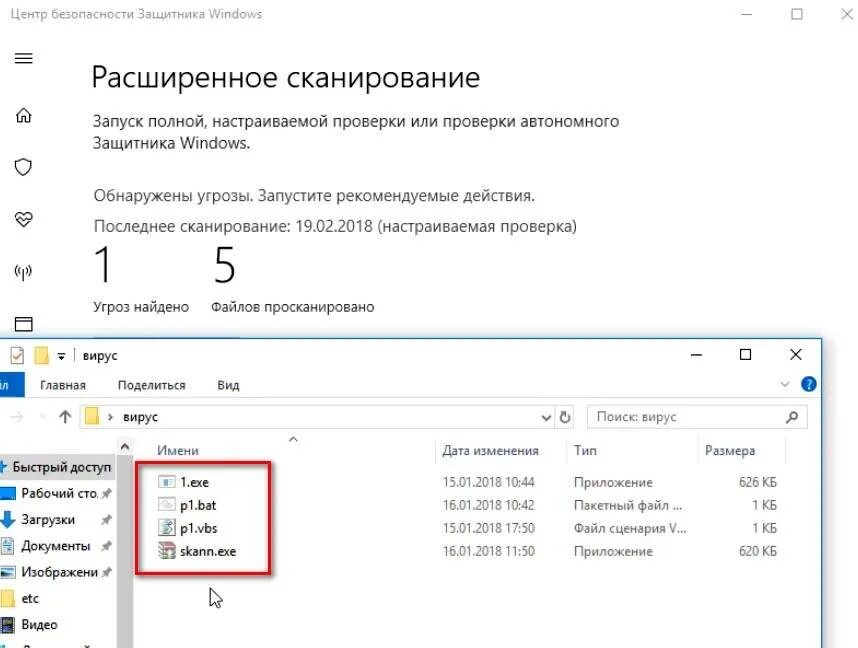Refresh the вирус folder
The image size is (858, 648).
point(565,418)
